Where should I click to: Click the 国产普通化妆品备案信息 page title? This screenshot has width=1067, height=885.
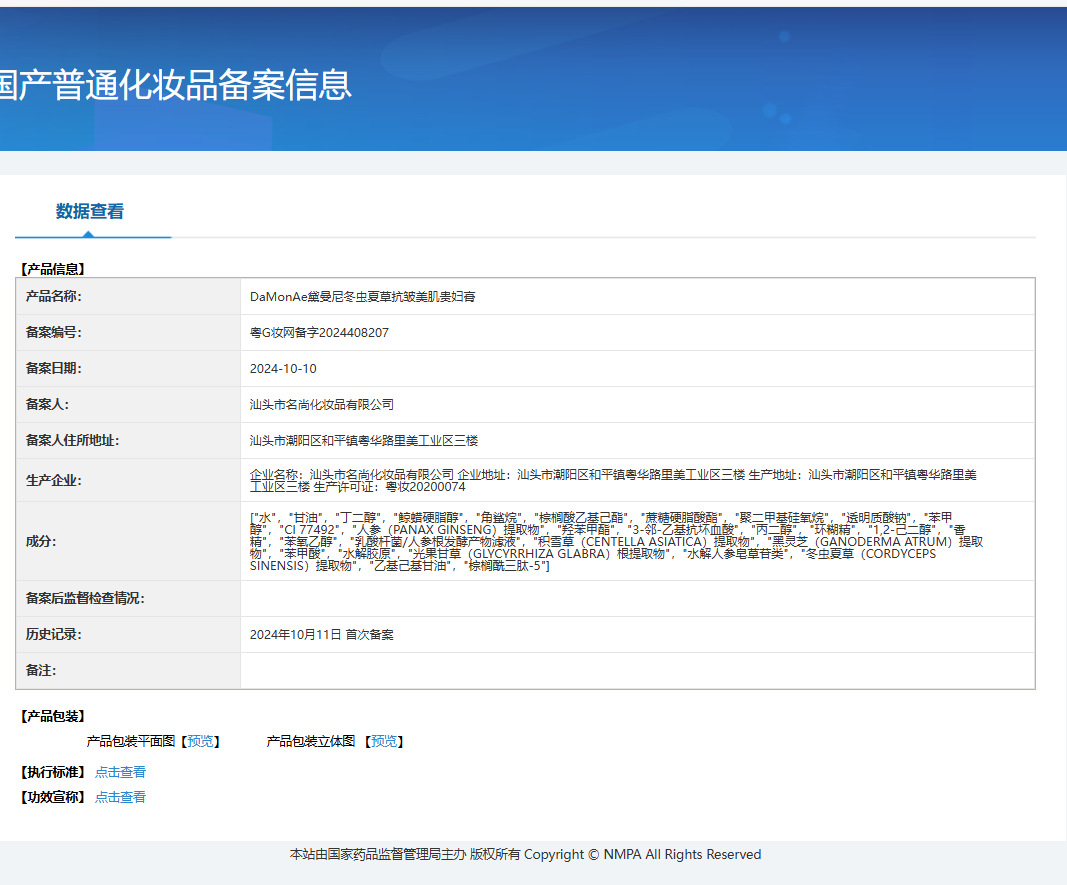175,86
